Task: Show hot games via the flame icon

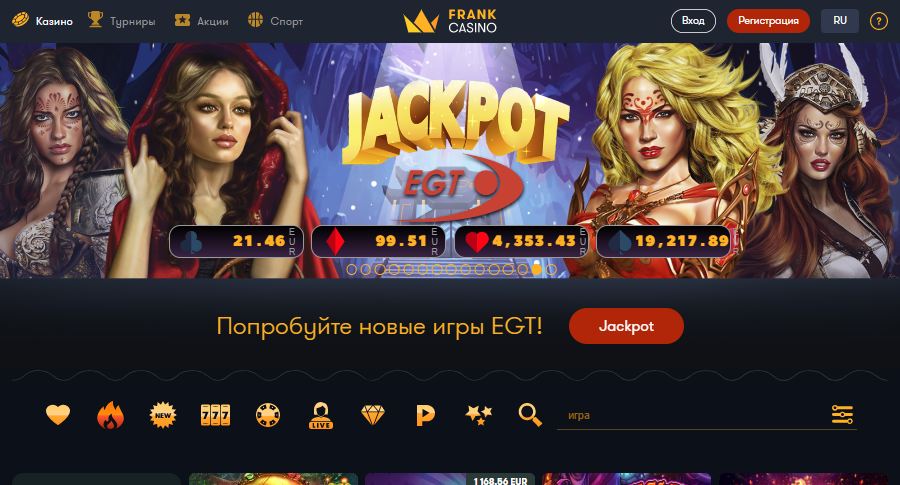Action: point(110,415)
